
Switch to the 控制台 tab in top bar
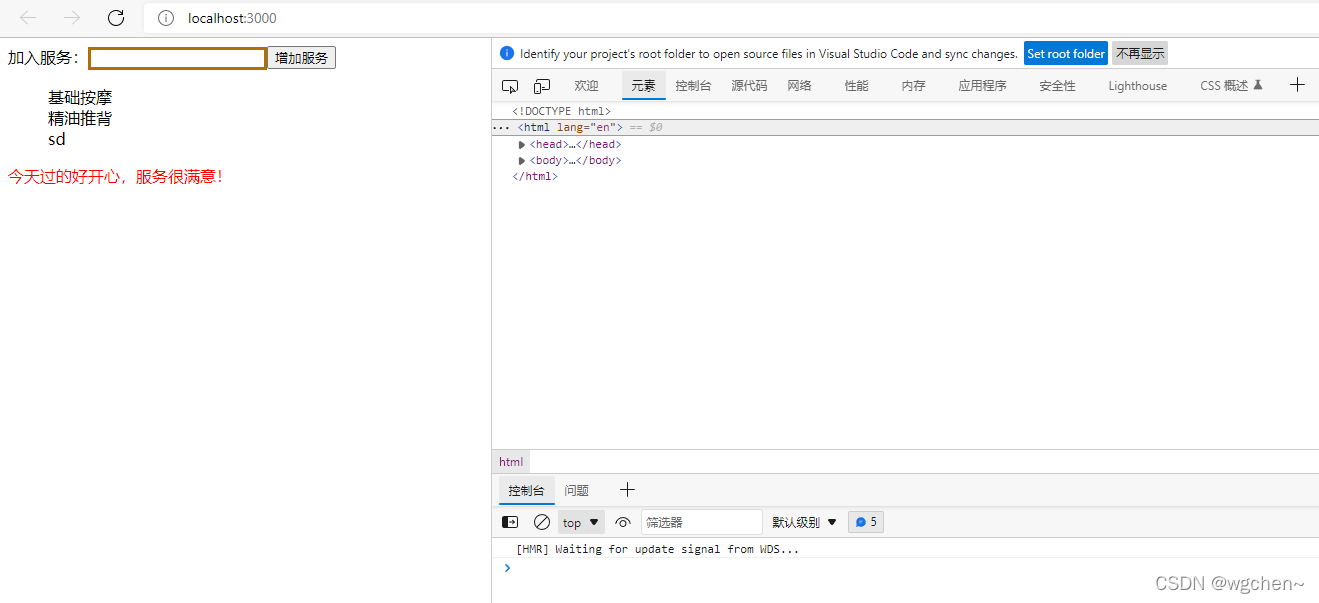(x=694, y=86)
